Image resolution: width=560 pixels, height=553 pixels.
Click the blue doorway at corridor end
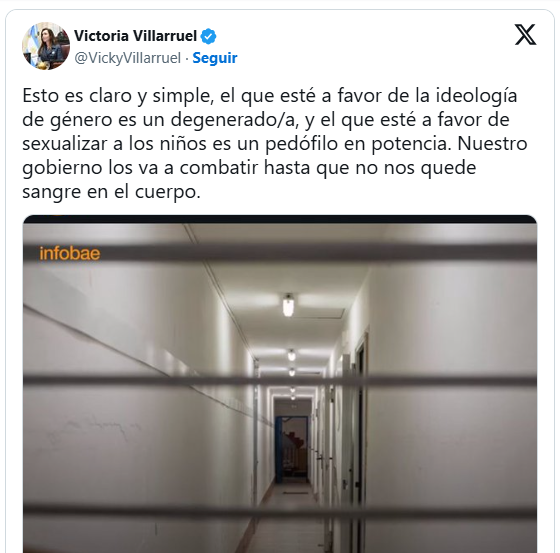click(291, 449)
